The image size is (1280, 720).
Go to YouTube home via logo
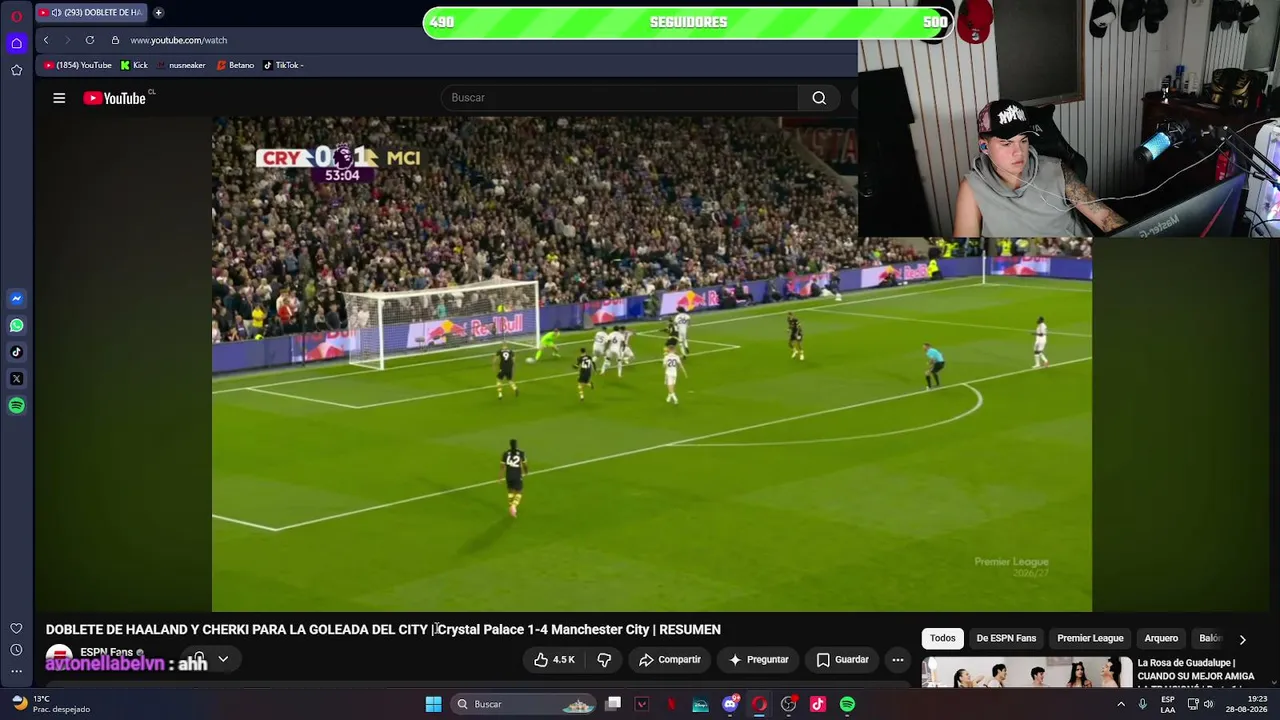tap(115, 98)
